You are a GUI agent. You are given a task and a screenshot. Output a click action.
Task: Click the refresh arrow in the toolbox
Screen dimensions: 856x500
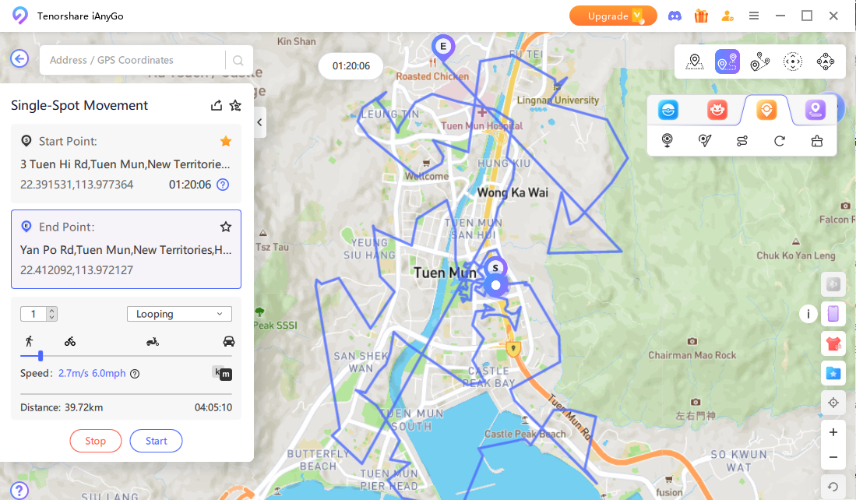coord(780,141)
